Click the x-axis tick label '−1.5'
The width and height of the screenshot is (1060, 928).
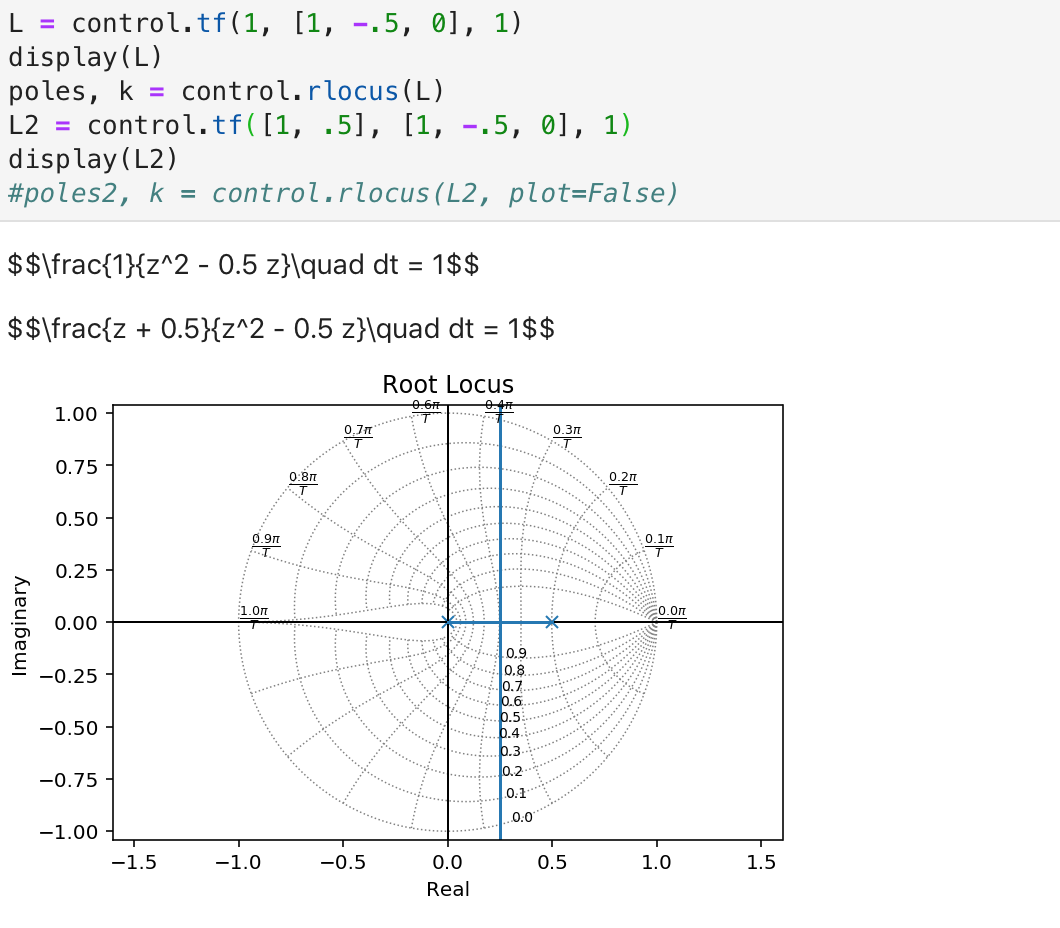pos(133,862)
